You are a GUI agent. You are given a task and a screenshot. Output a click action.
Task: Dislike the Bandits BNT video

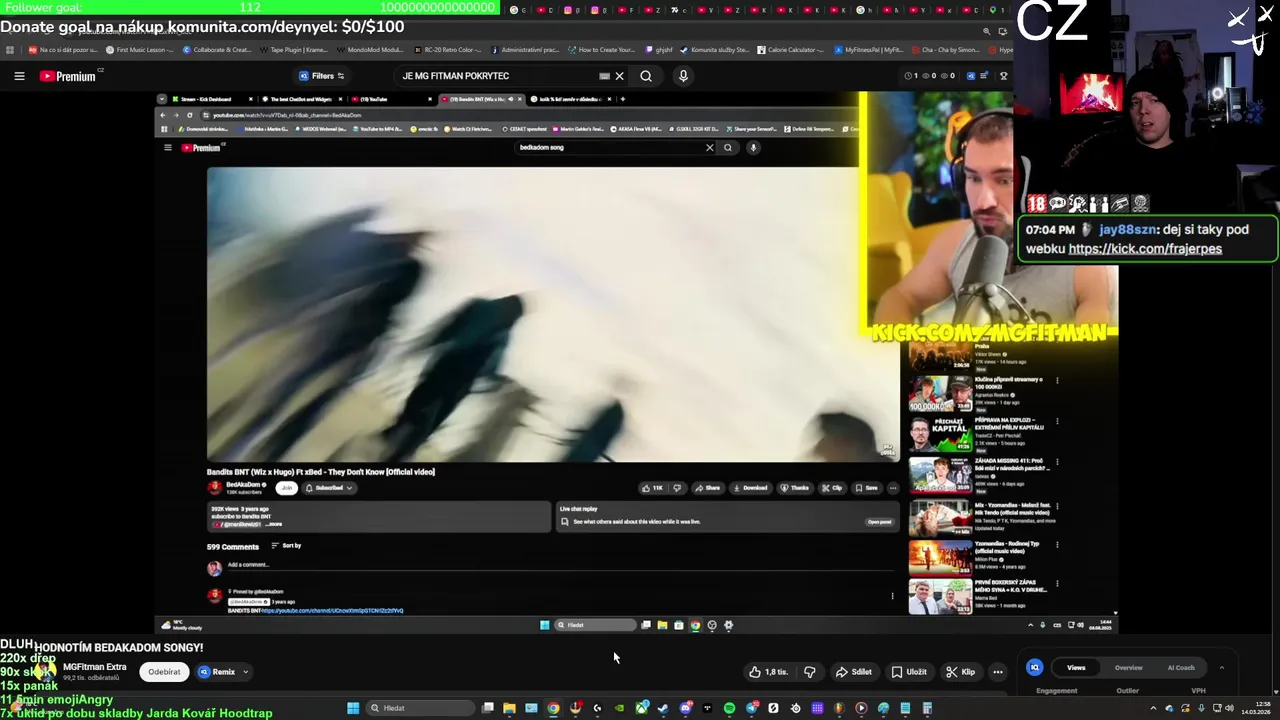tap(677, 488)
